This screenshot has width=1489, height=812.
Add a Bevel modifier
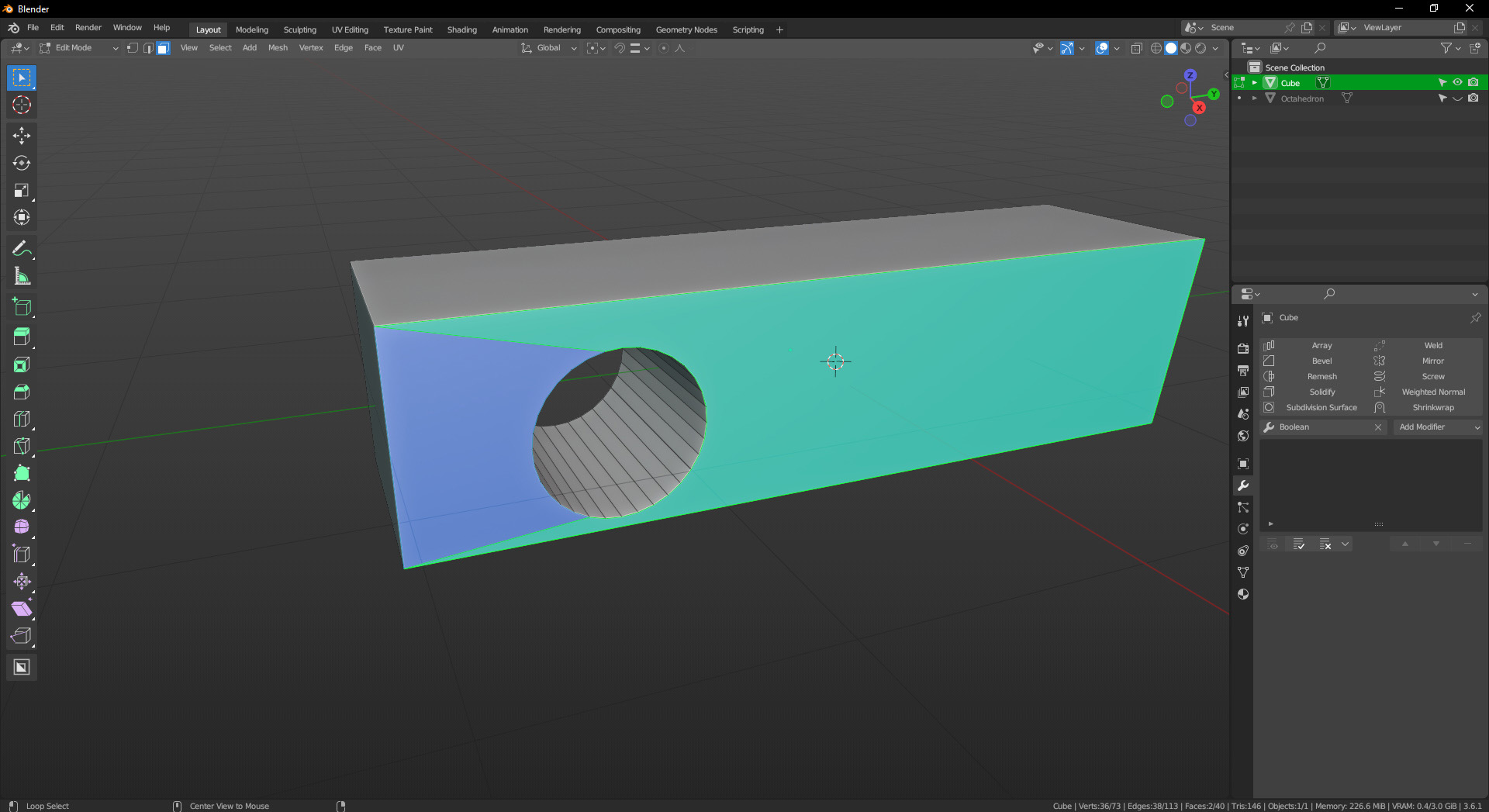tap(1321, 361)
